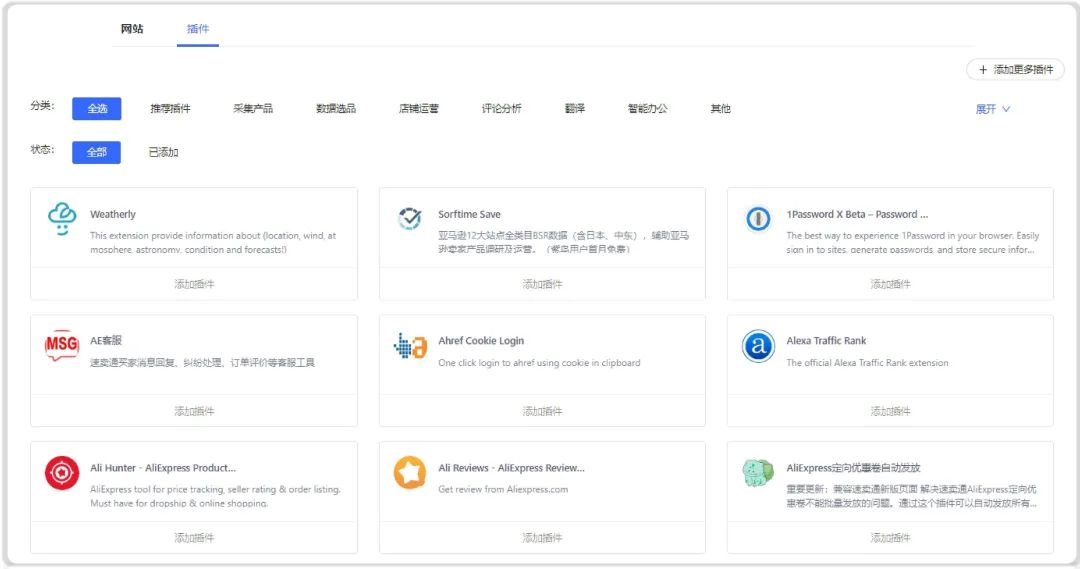The width and height of the screenshot is (1080, 569).
Task: Filter status by 已添加
Action: point(164,152)
